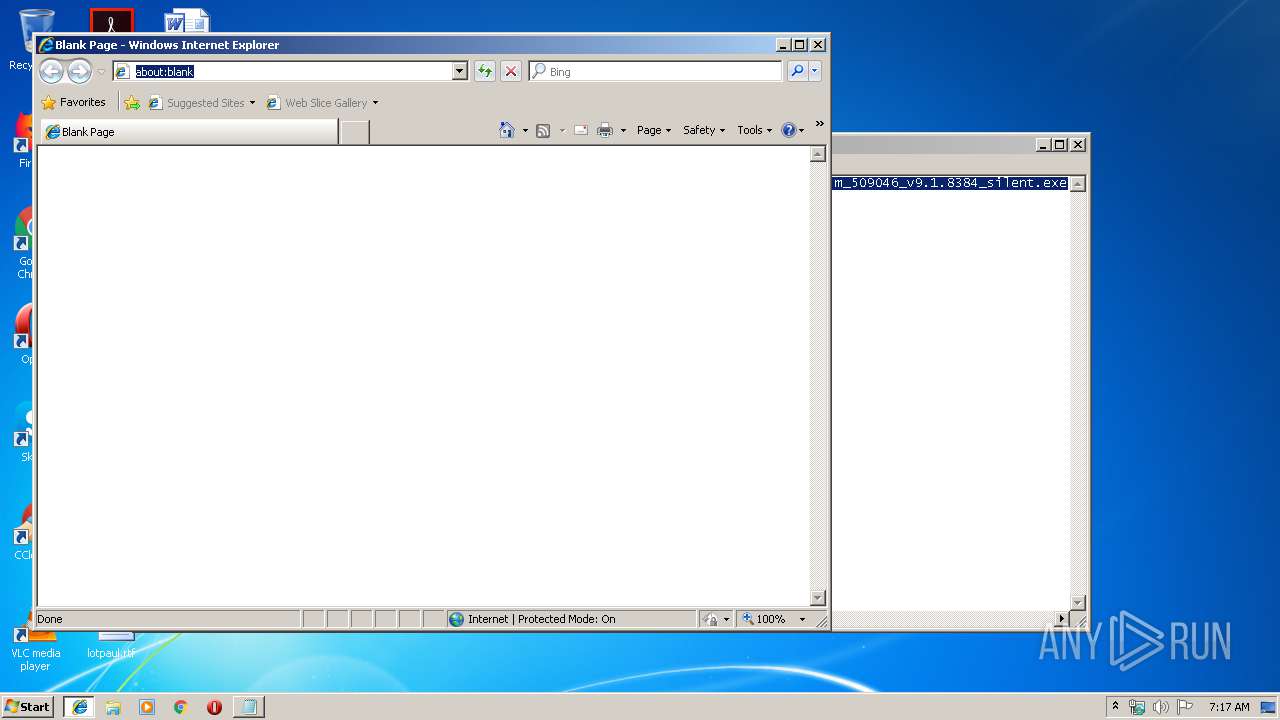Open the Windows Start menu
The width and height of the screenshot is (1280, 720).
tap(28, 706)
